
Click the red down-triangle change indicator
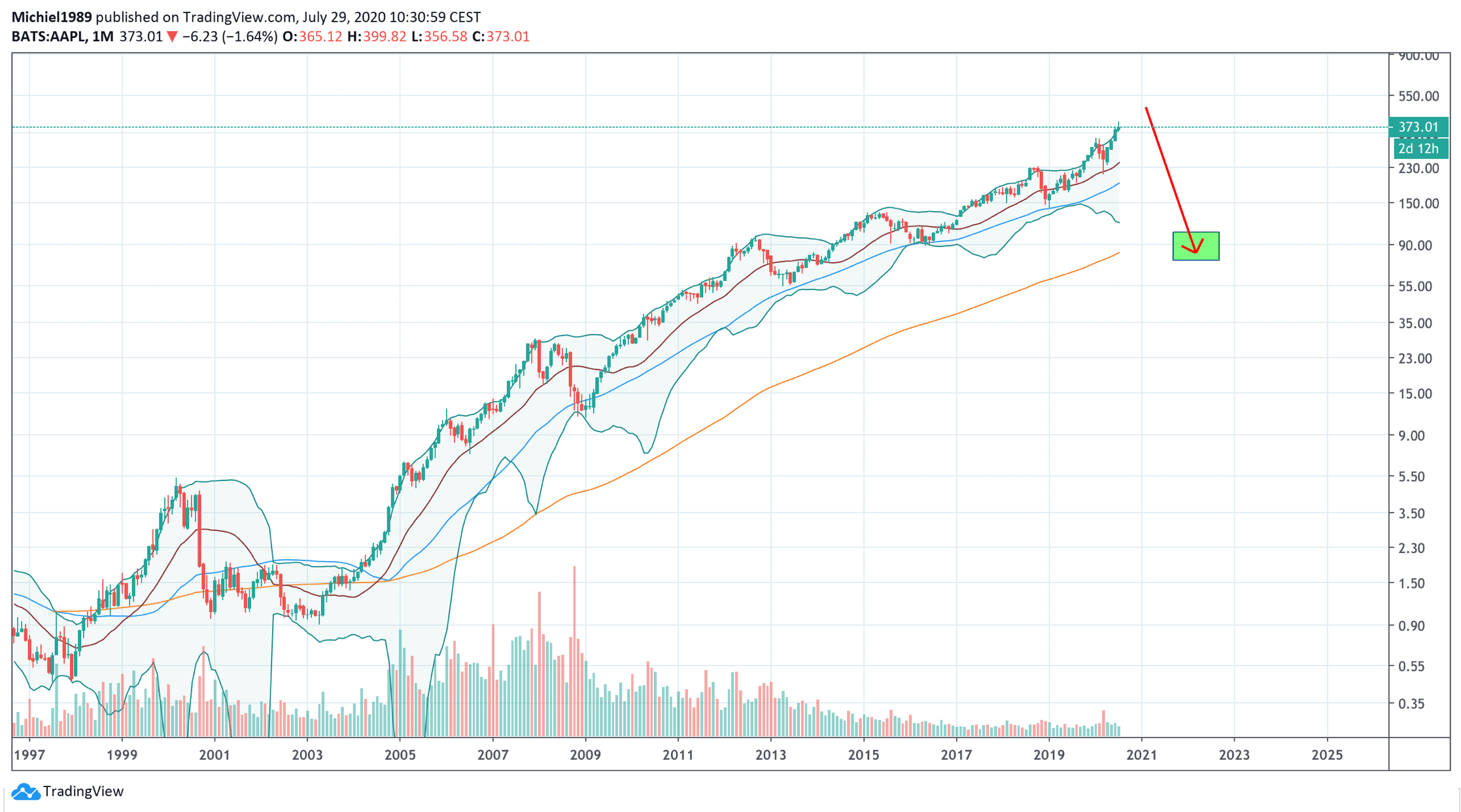click(x=172, y=37)
